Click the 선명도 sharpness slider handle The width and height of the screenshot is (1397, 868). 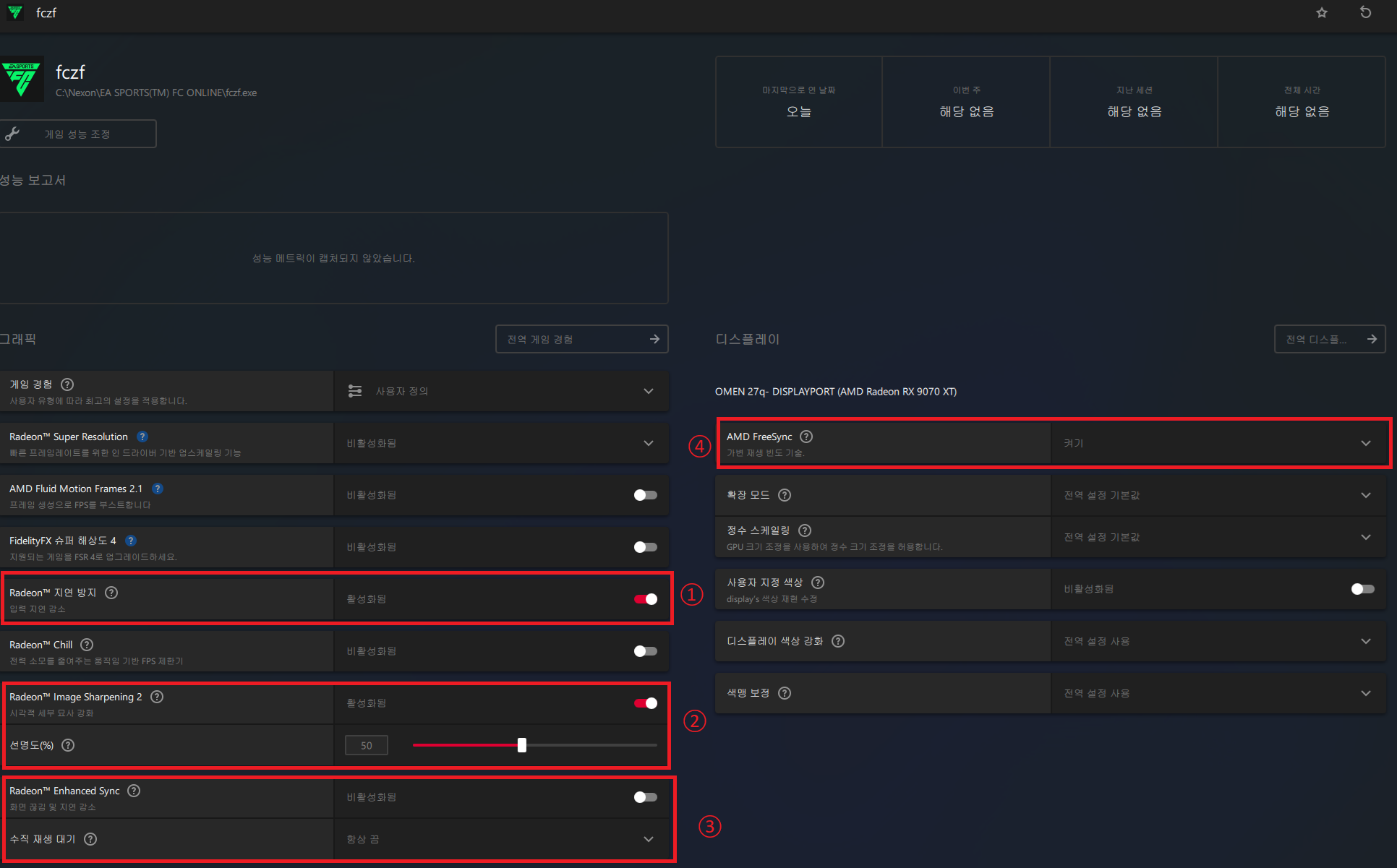pyautogui.click(x=522, y=745)
